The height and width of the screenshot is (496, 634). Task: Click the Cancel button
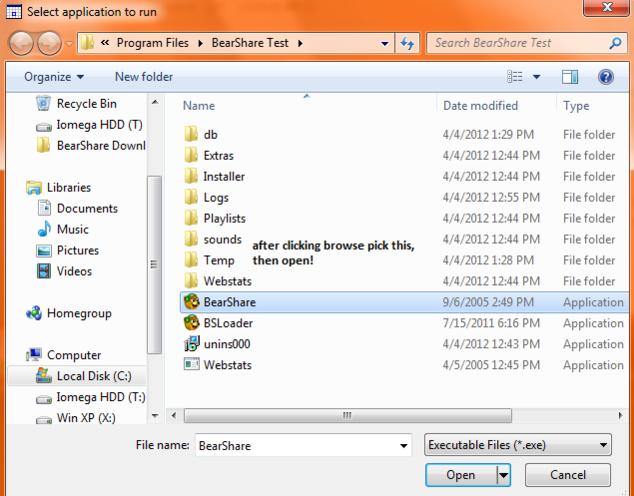[568, 475]
